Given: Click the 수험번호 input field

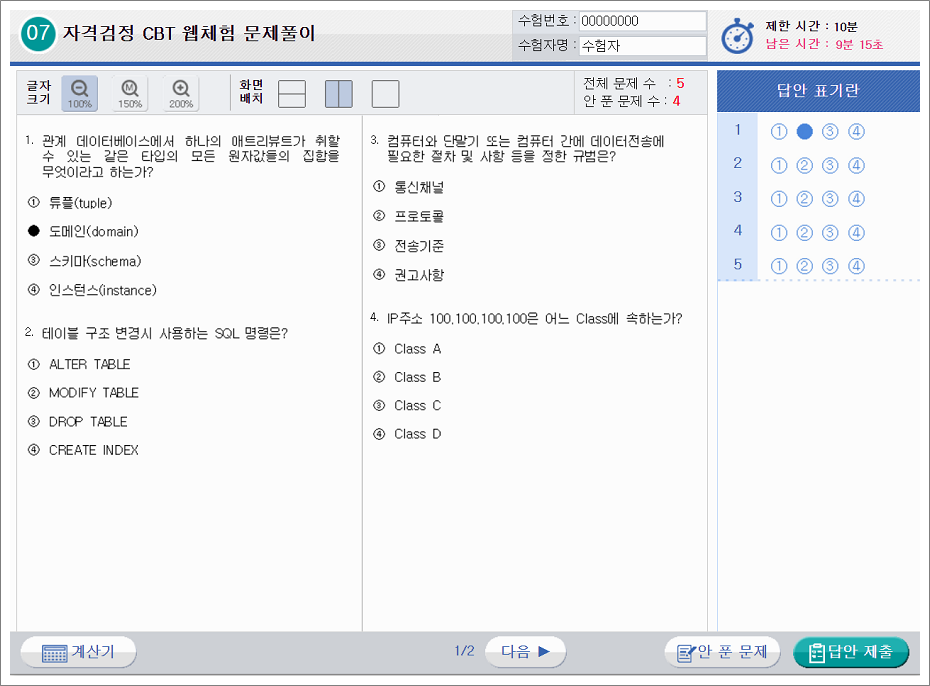Looking at the screenshot, I should pos(642,20).
